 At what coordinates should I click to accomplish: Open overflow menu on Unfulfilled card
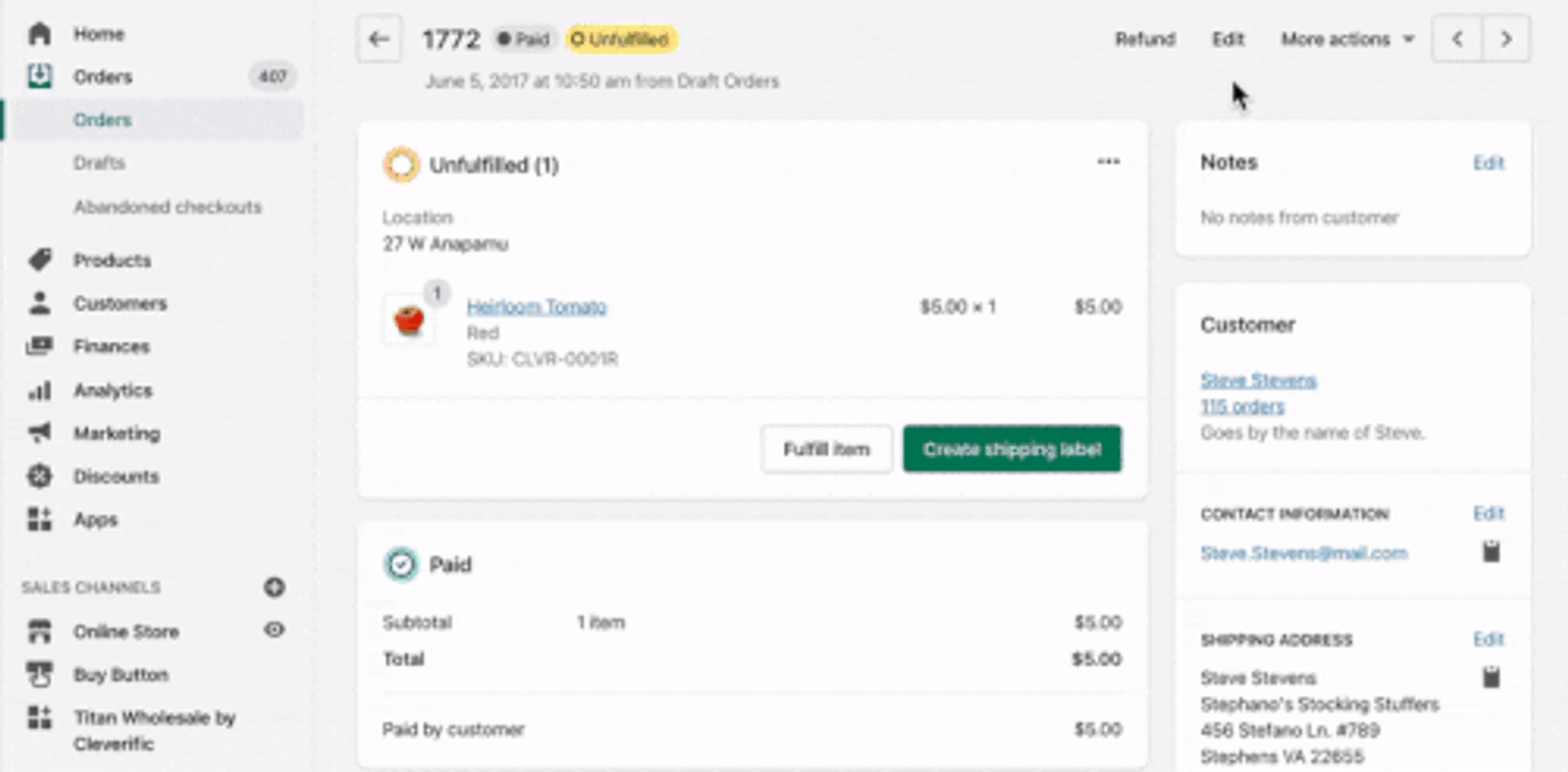[1108, 162]
